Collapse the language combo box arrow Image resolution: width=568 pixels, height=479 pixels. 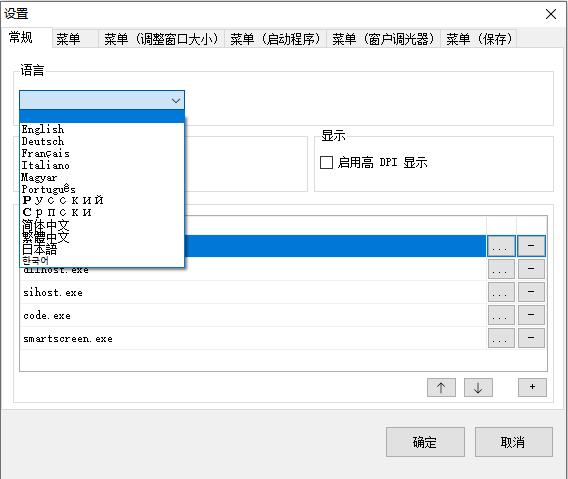pos(176,100)
